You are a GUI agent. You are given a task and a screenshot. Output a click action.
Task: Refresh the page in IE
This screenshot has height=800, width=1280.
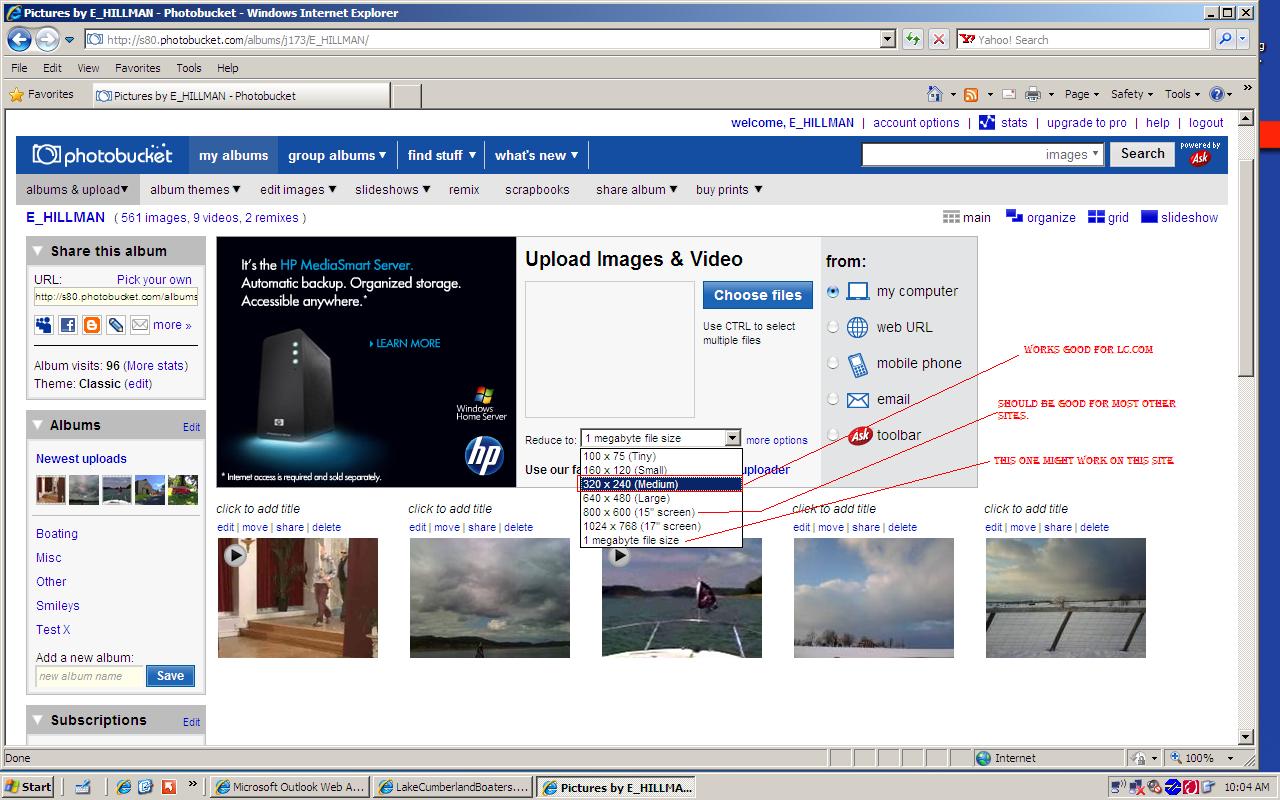coord(912,39)
